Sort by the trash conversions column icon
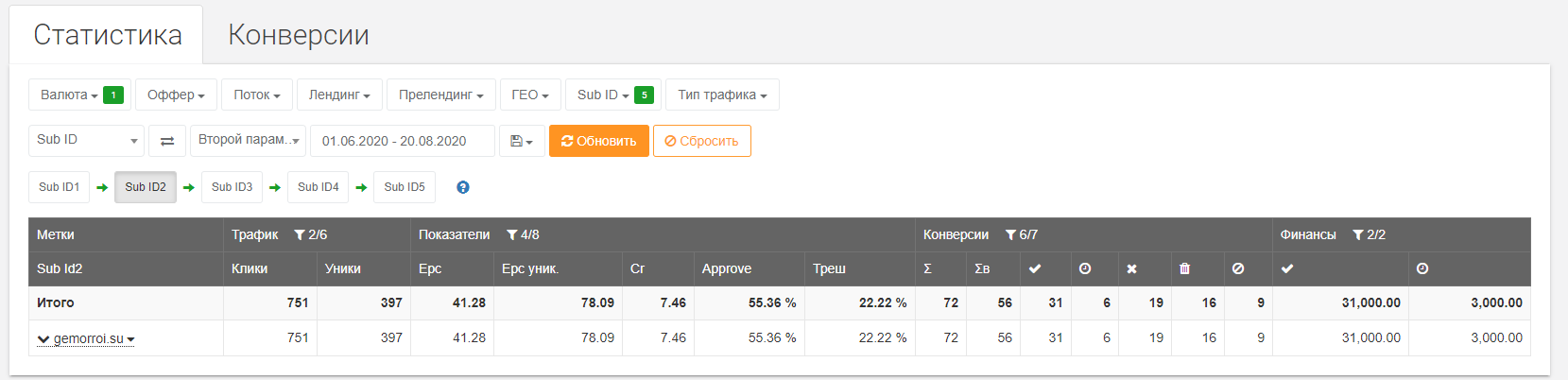The height and width of the screenshot is (380, 1568). [1184, 268]
